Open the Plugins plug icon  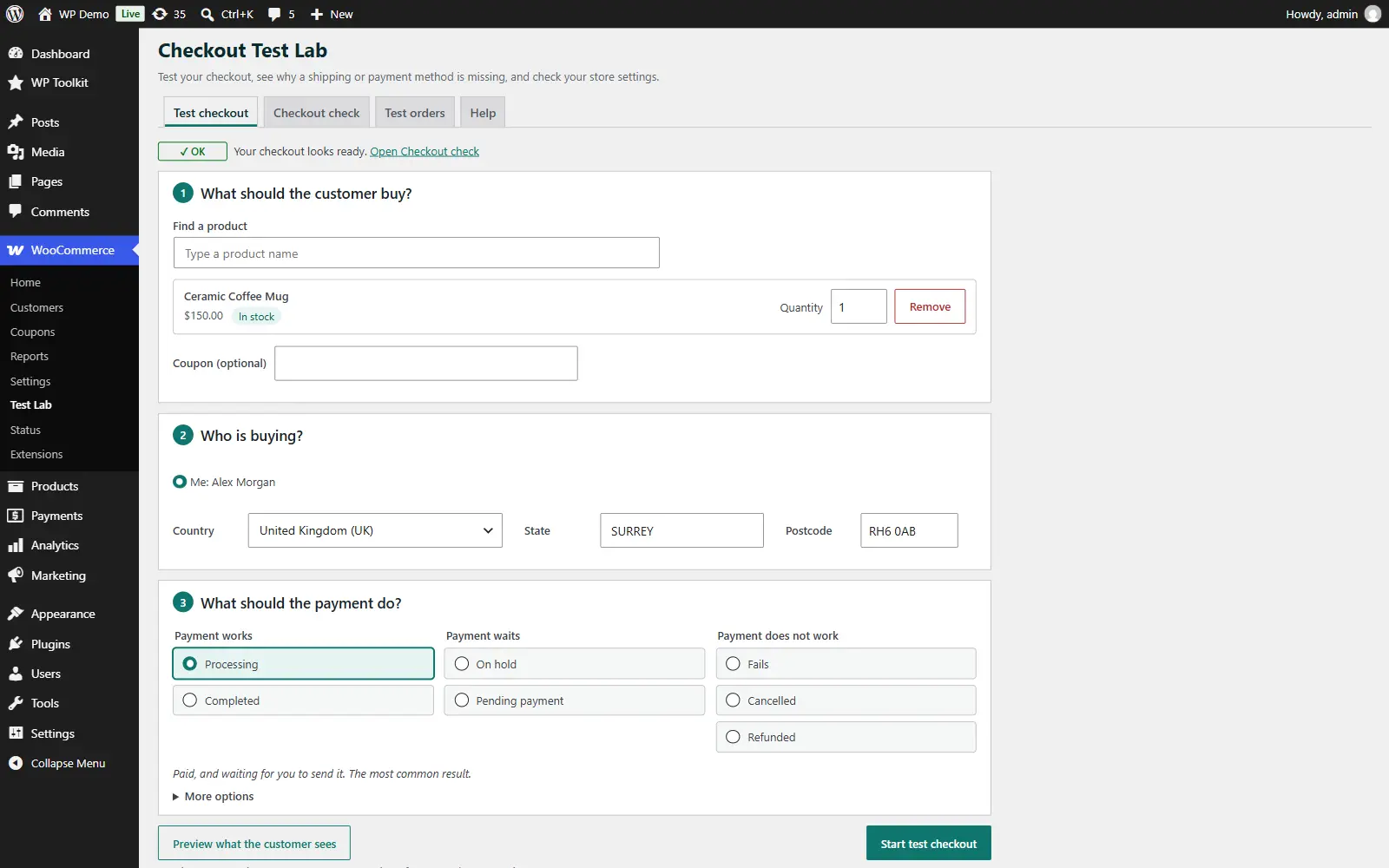click(16, 644)
